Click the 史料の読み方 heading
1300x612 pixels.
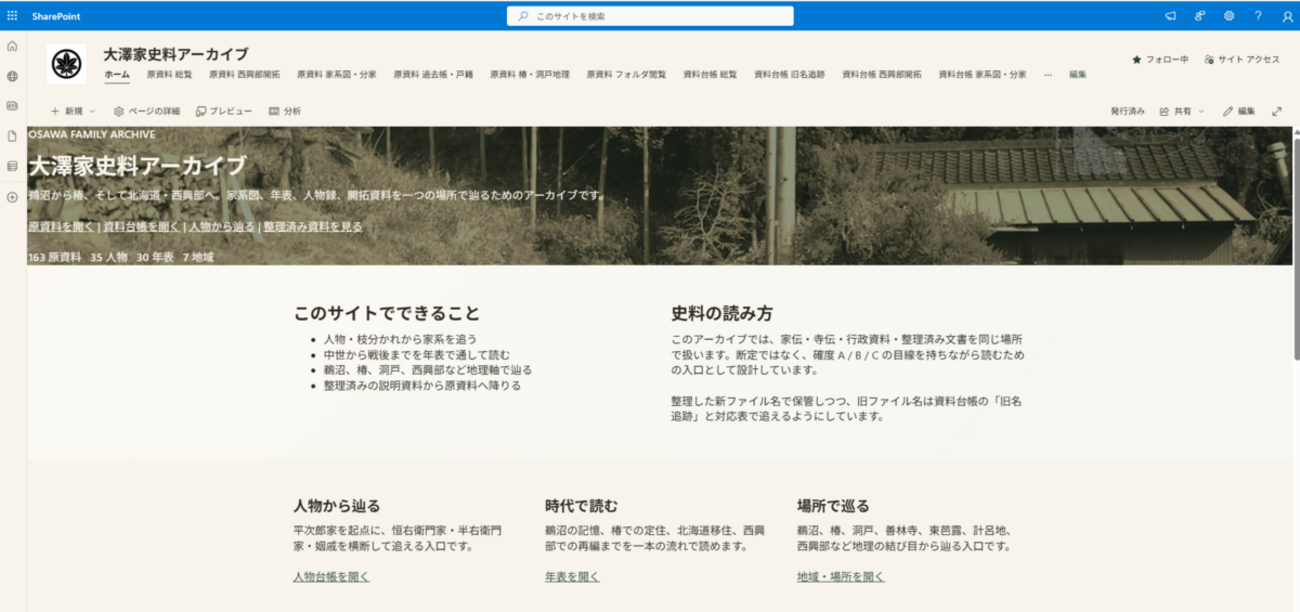[x=722, y=313]
